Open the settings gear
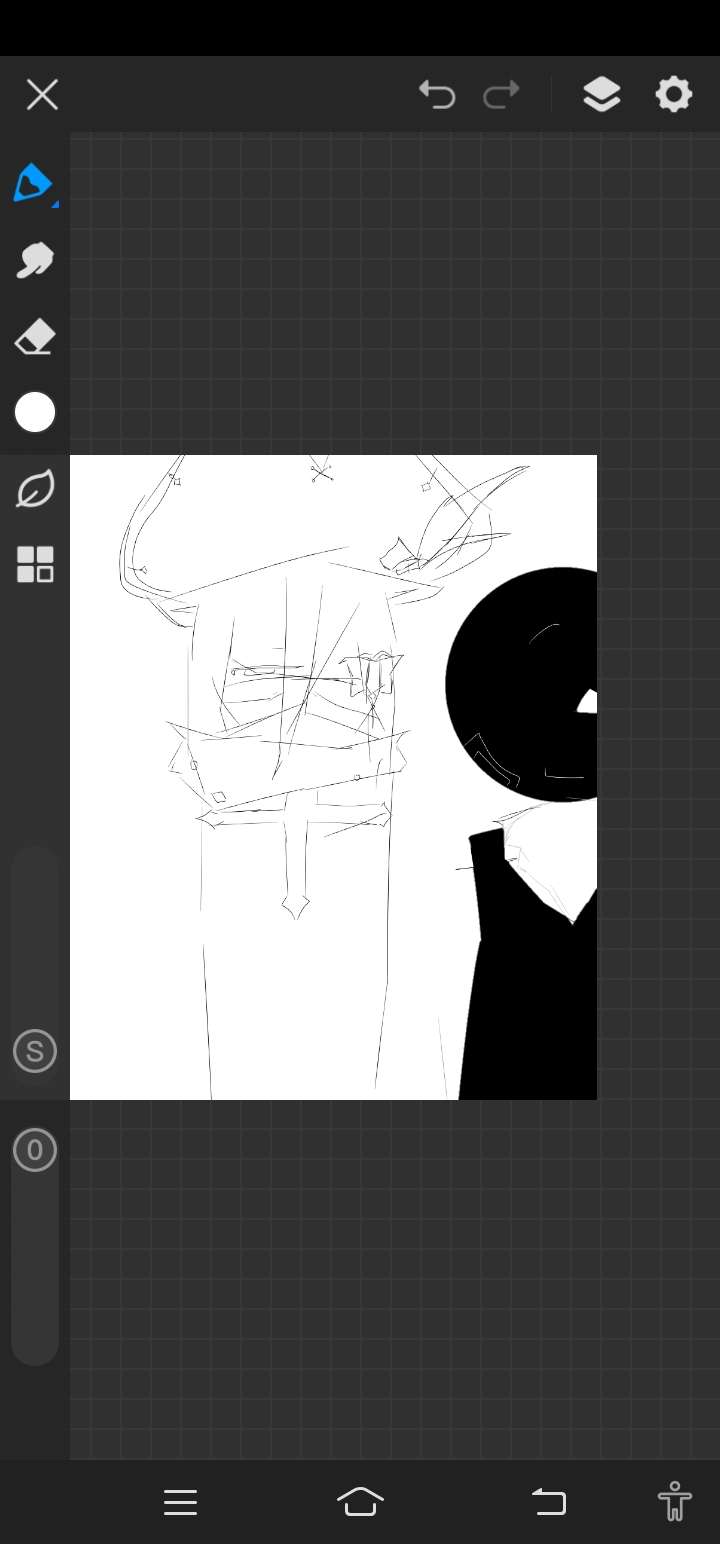Viewport: 720px width, 1544px height. pos(673,95)
